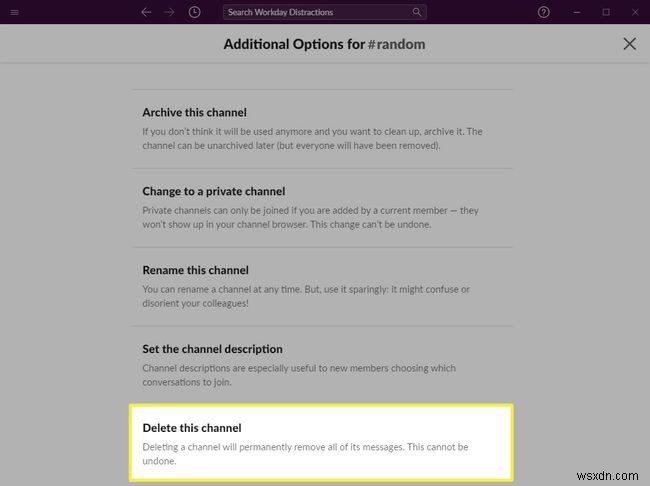Go forward using the right arrow

point(169,12)
